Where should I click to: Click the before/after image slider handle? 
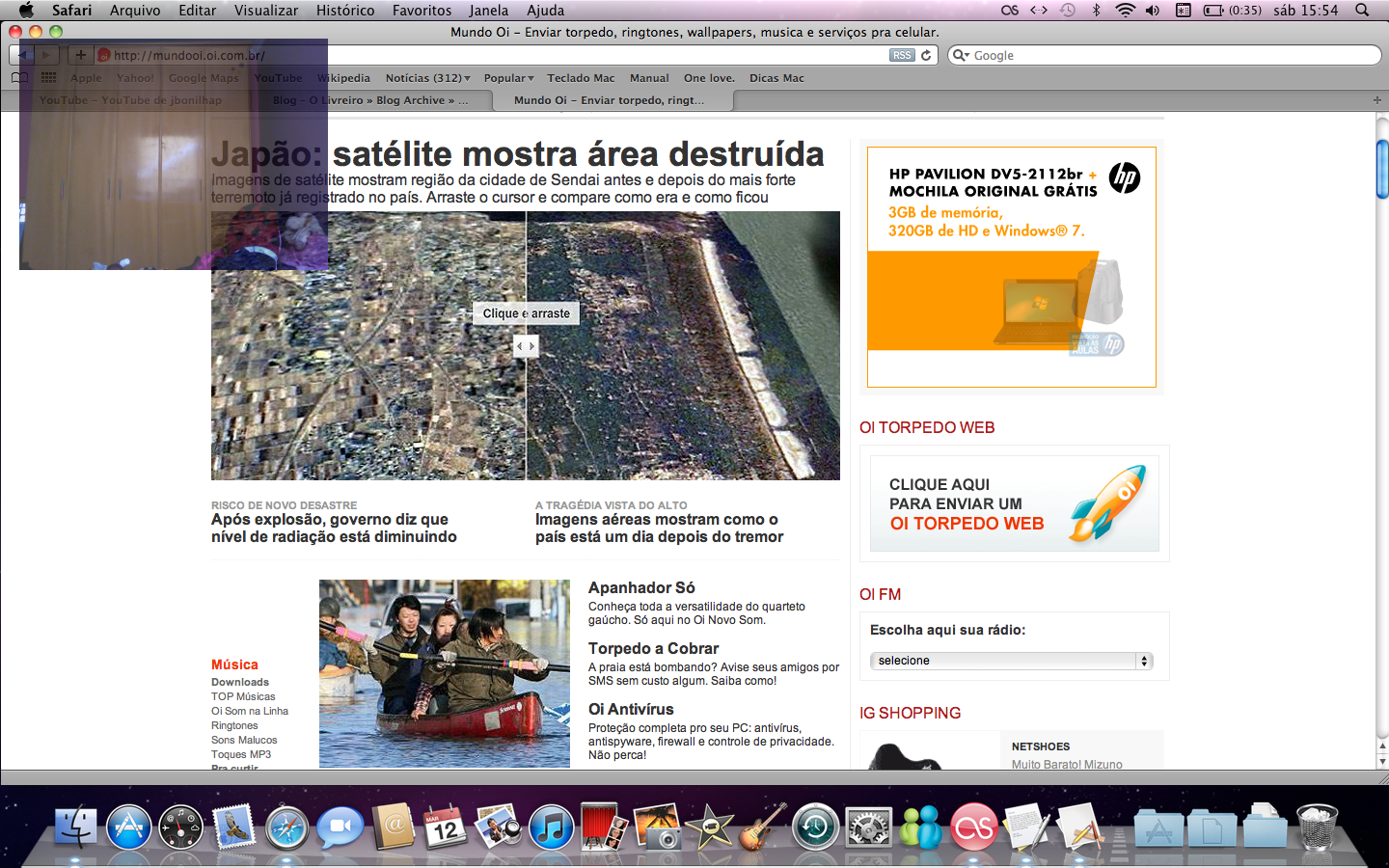[526, 346]
